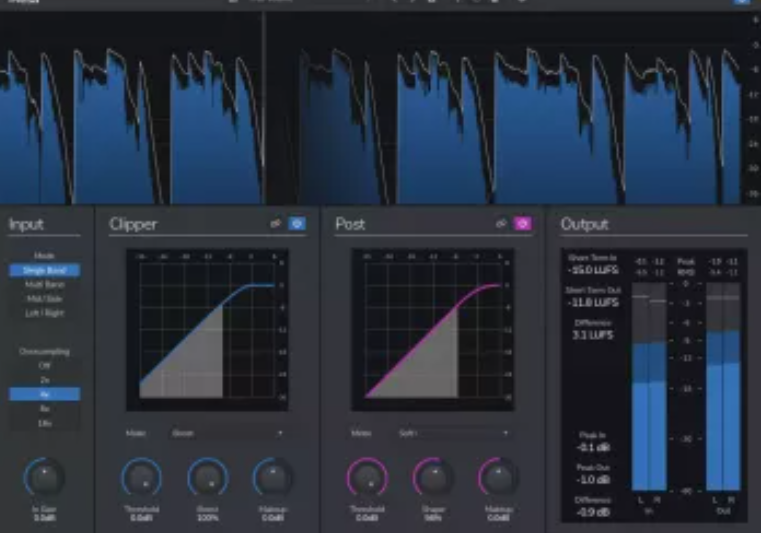Click the Clipper link icon
This screenshot has width=761, height=533.
coord(275,224)
